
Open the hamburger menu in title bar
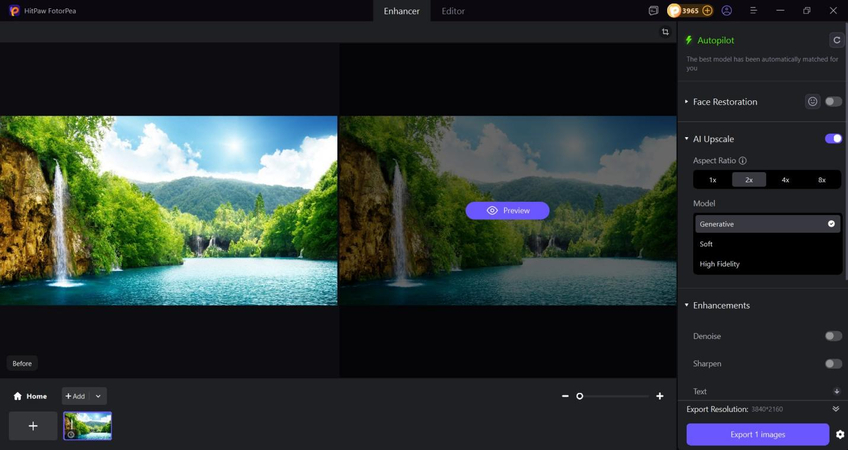753,11
